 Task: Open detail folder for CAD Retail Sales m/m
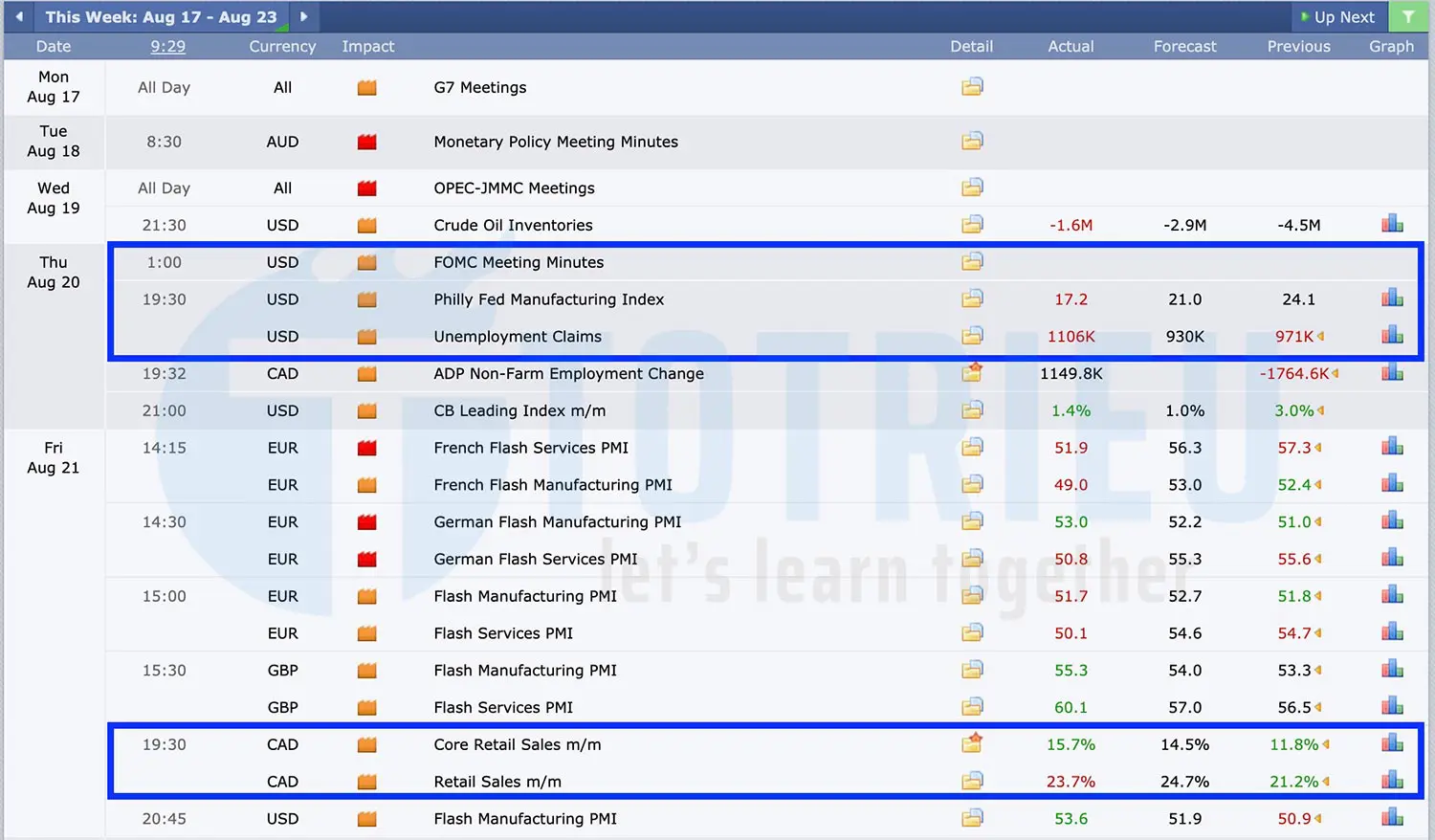972,781
